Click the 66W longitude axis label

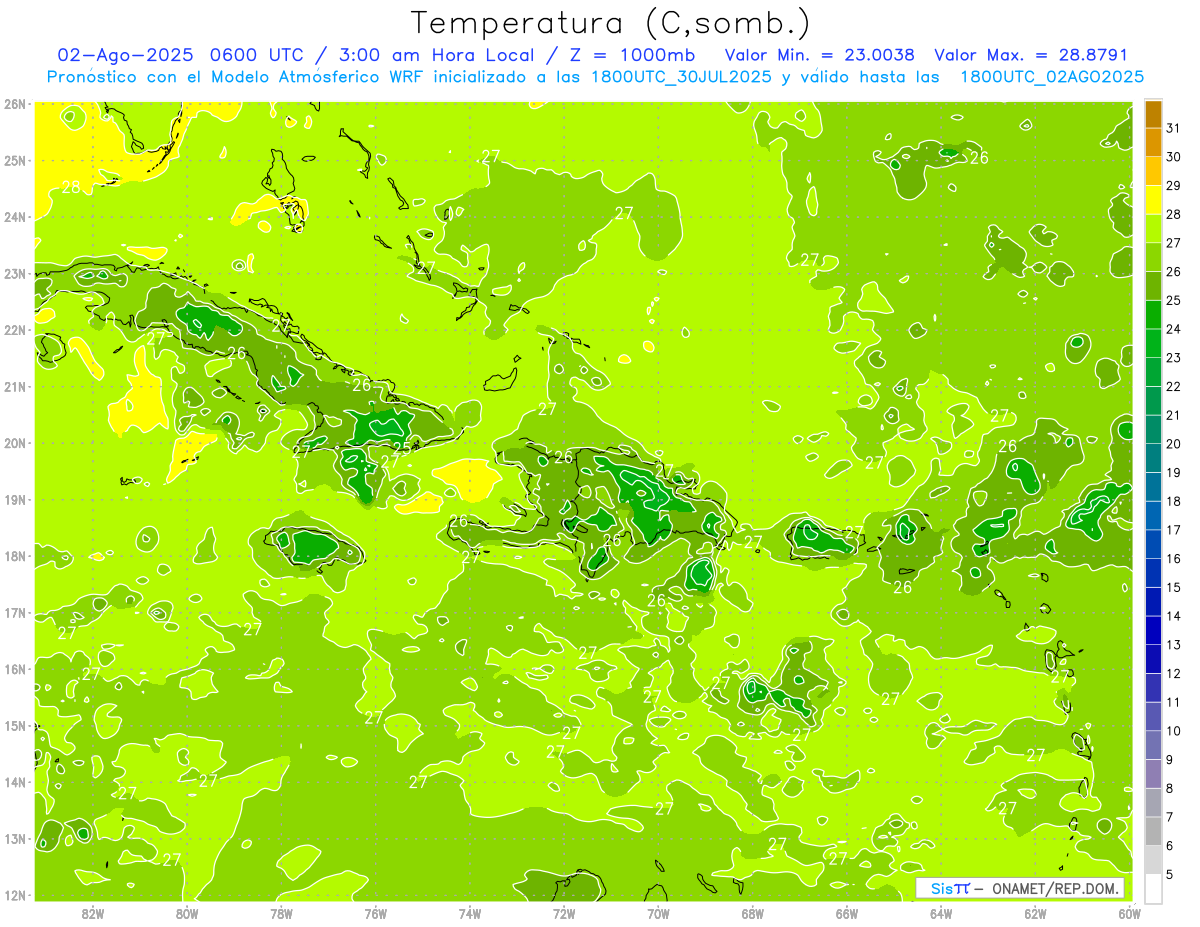[x=847, y=913]
